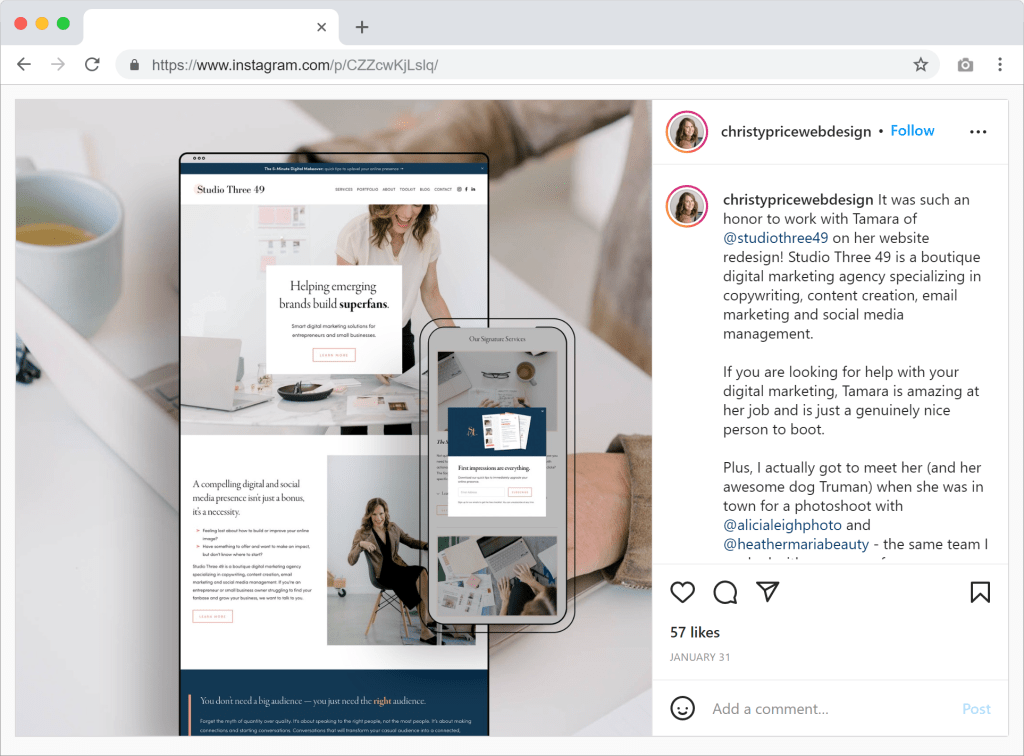
Task: Open the three-dot post options menu
Action: coord(978,132)
